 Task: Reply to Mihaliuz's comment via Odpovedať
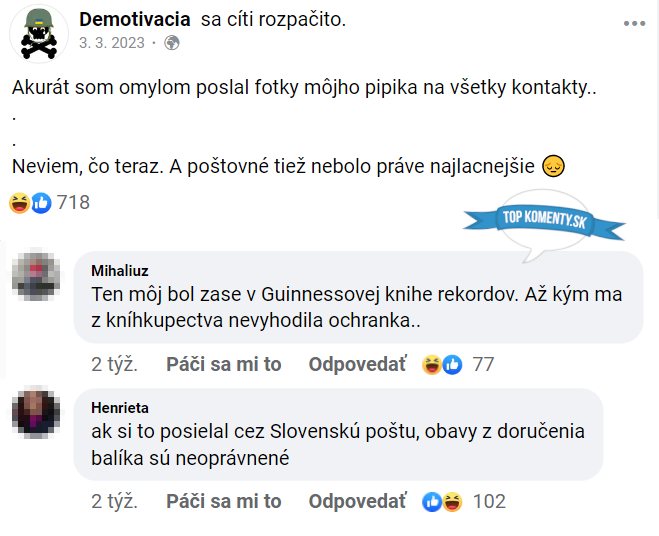click(x=357, y=364)
